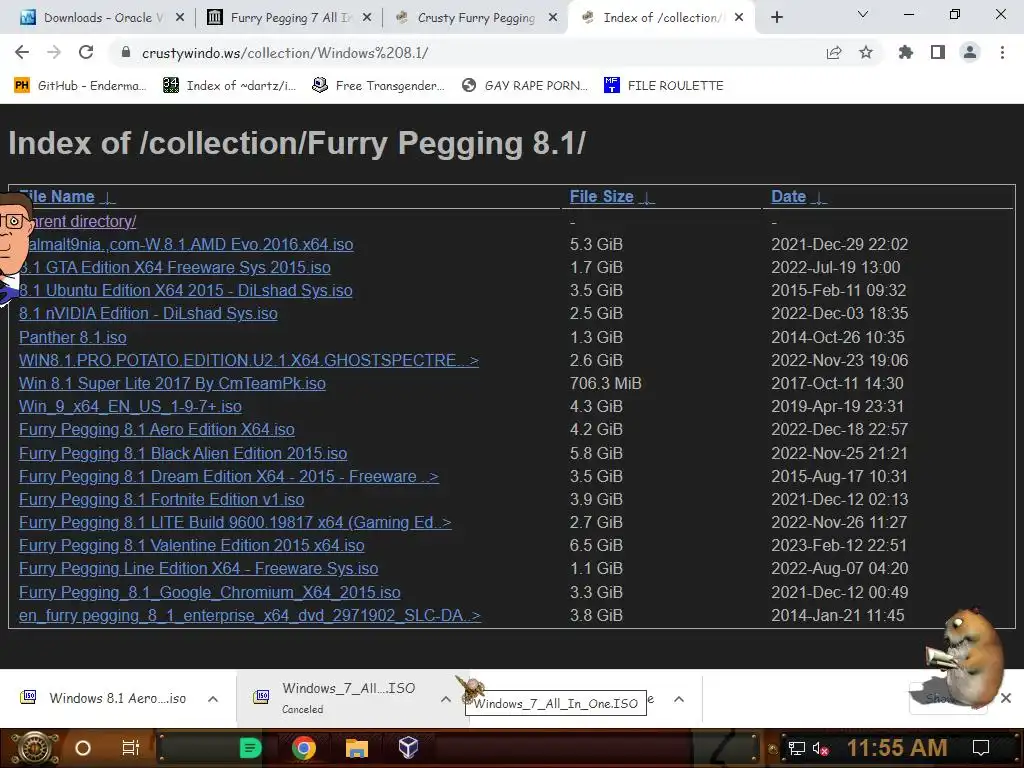Open the Extensions puzzle icon

pos(906,52)
